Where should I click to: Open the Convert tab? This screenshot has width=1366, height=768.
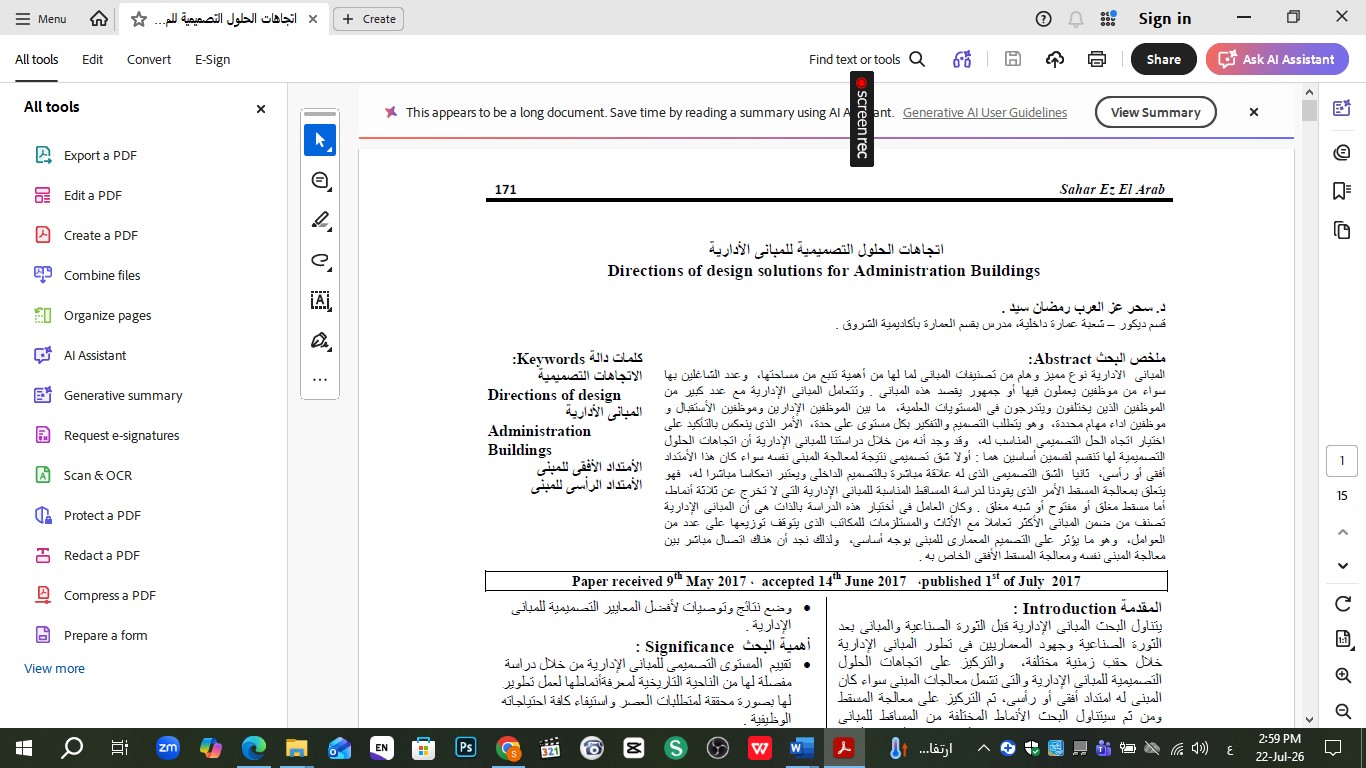(149, 59)
